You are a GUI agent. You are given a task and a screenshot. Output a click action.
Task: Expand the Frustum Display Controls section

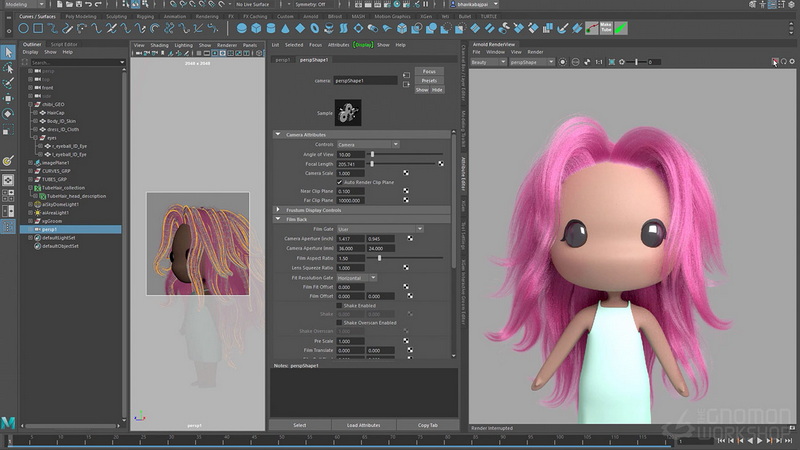coord(278,210)
